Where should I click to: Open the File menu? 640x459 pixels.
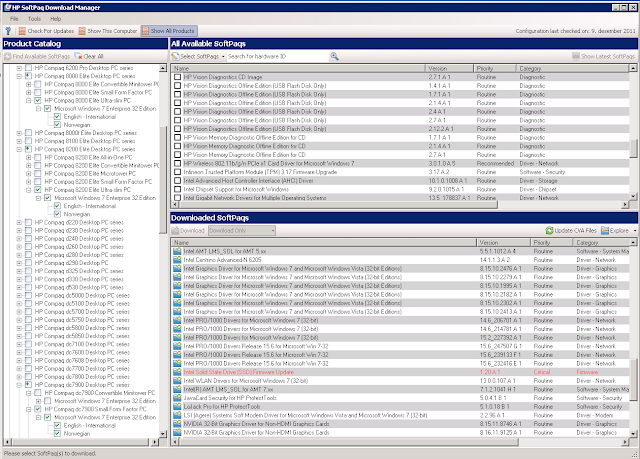click(14, 19)
